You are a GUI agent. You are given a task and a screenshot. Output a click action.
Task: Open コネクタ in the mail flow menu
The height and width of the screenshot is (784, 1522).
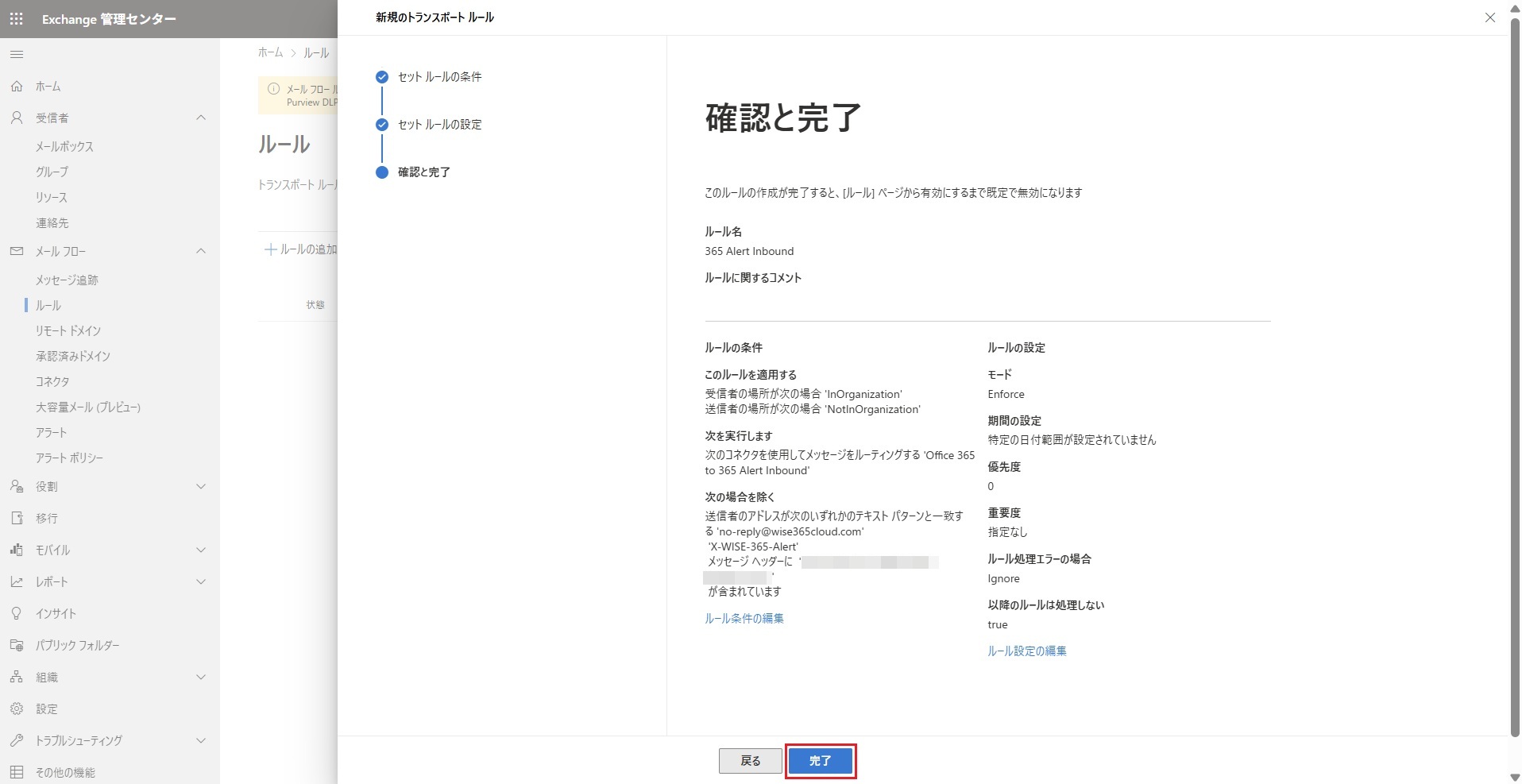coord(52,381)
